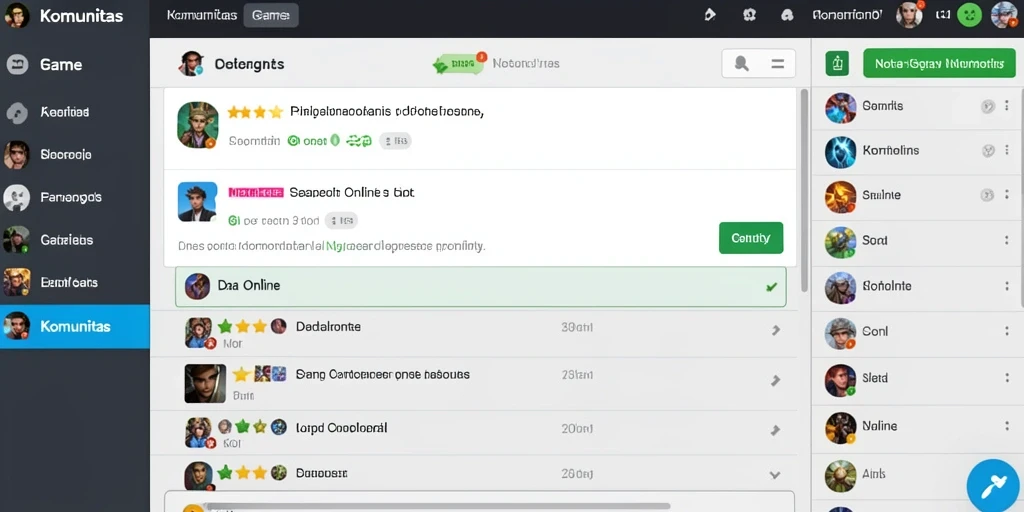Click the search magnifier icon

coord(741,63)
